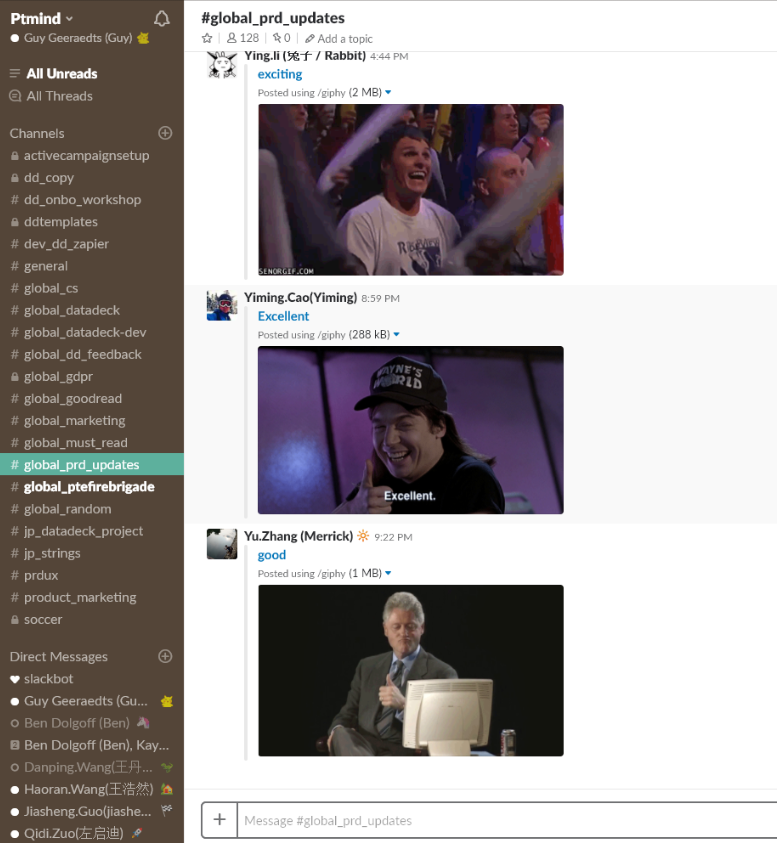Click the attach plus button
Viewport: 777px width, 843px height.
click(x=219, y=820)
